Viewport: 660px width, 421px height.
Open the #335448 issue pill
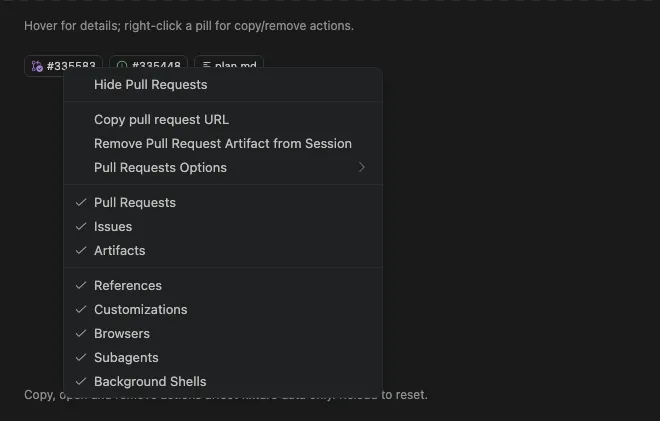point(148,61)
